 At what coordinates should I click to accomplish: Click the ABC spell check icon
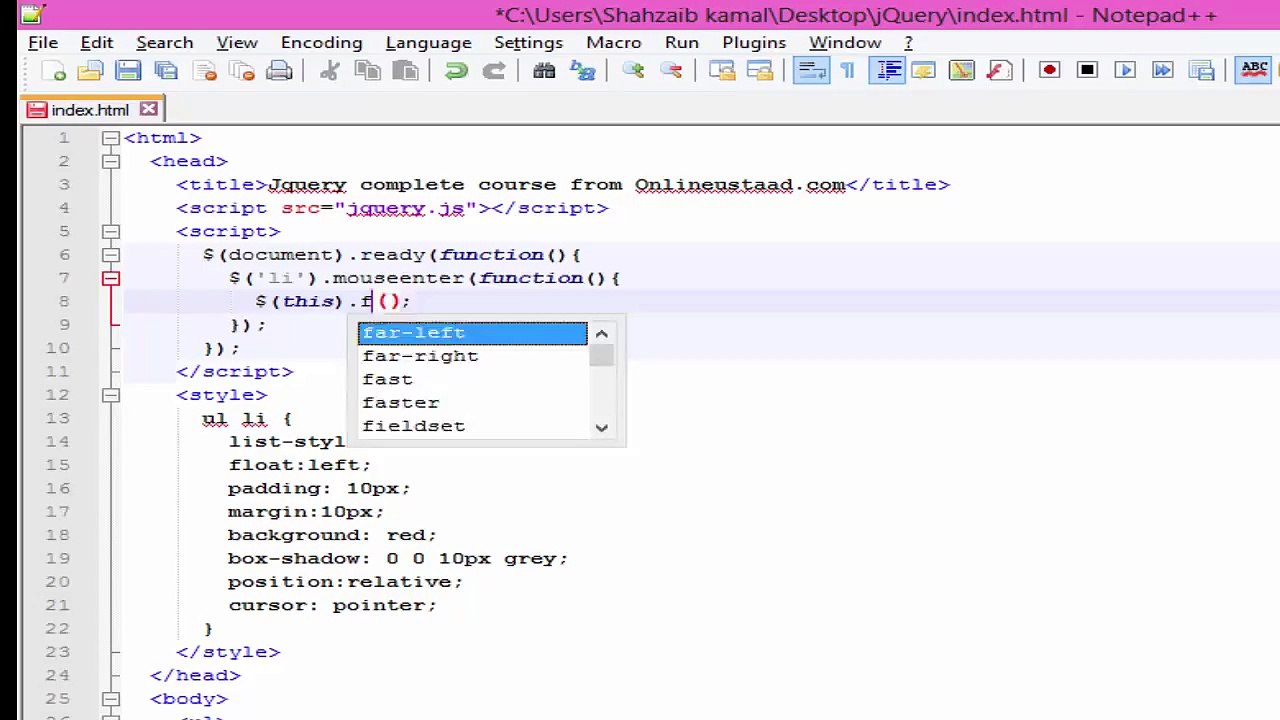pos(1253,70)
